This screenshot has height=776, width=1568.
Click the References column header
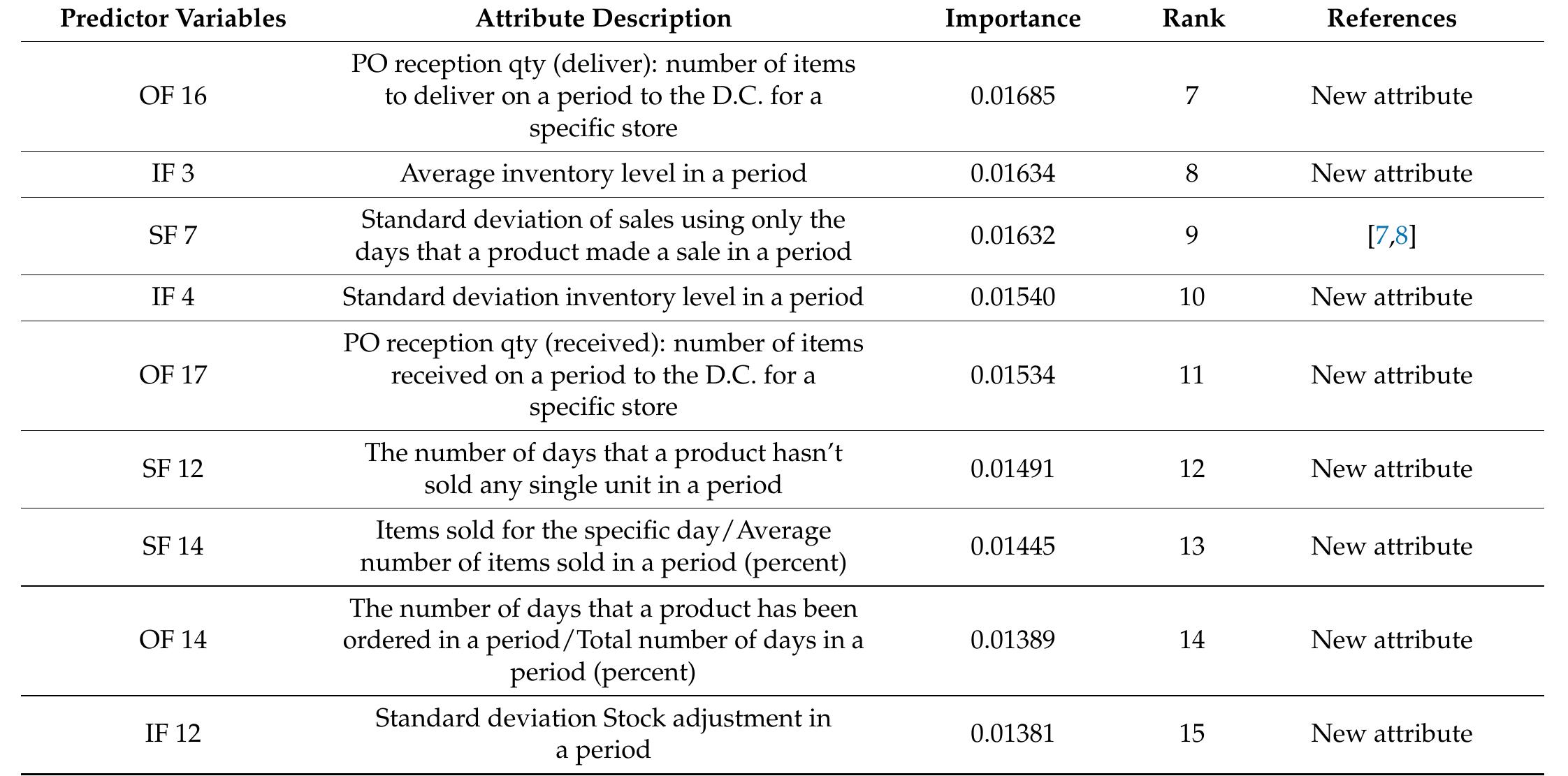[x=1391, y=18]
